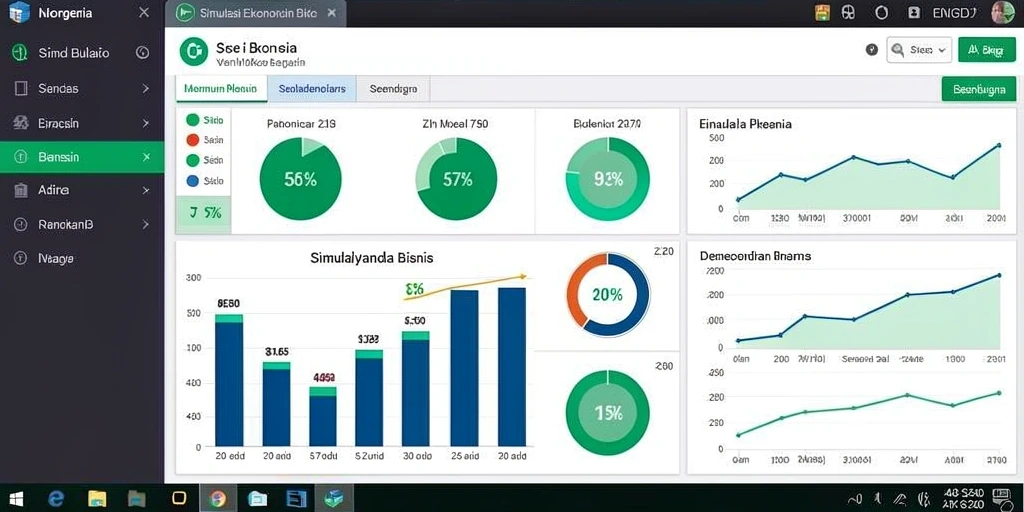Switch to the Seendigra tab
Screen dimensions: 1024x512
coord(393,89)
